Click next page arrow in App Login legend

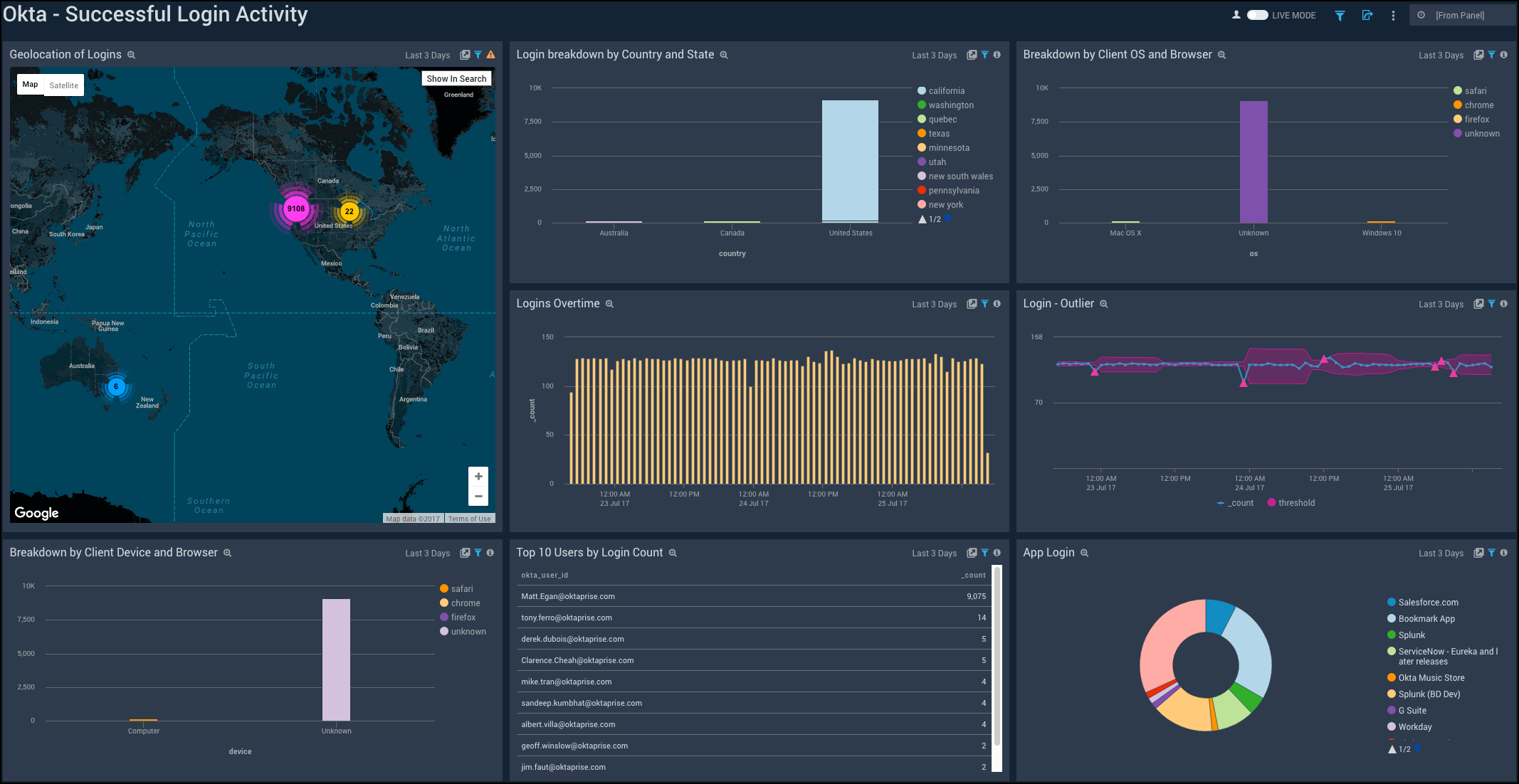point(1417,748)
